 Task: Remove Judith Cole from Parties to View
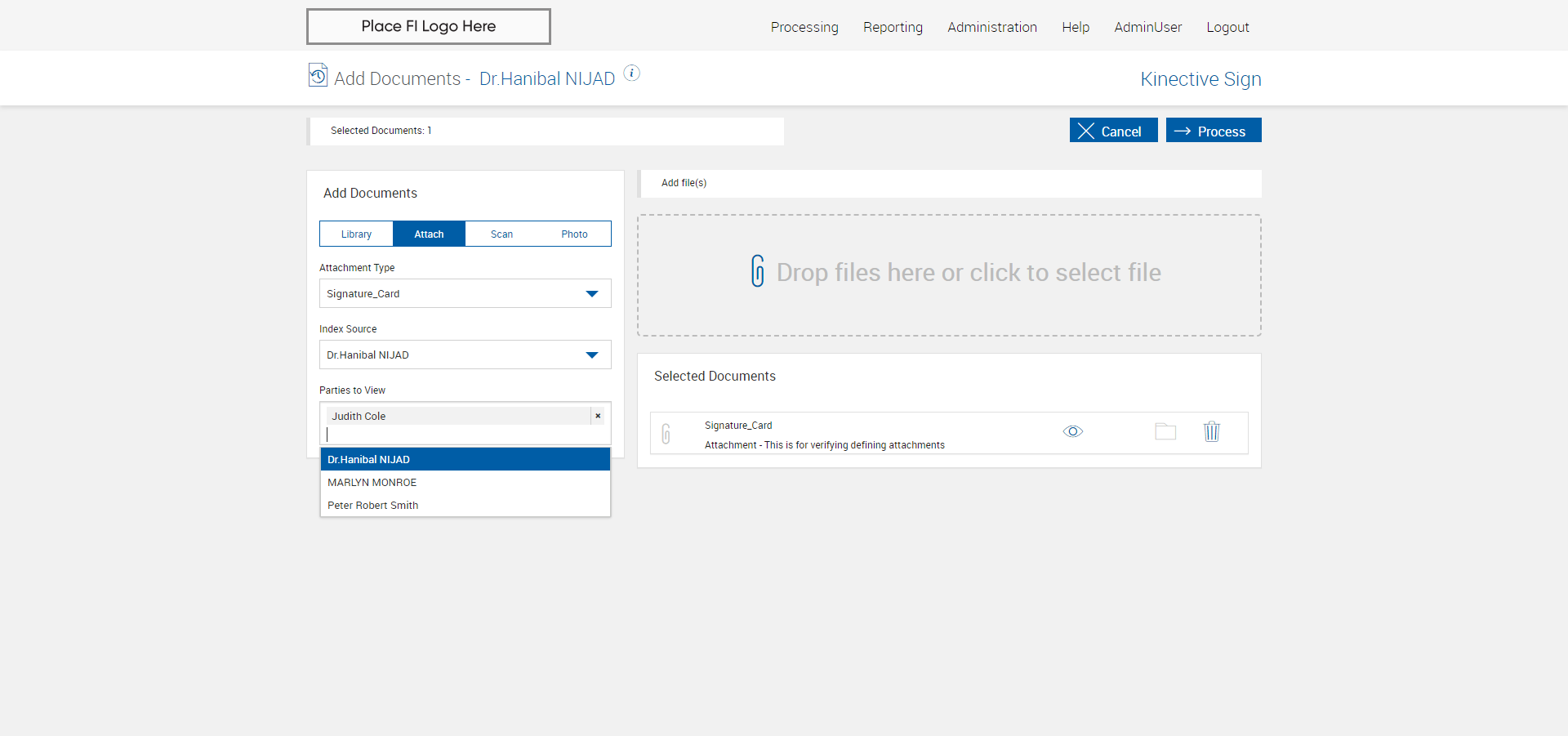[598, 416]
